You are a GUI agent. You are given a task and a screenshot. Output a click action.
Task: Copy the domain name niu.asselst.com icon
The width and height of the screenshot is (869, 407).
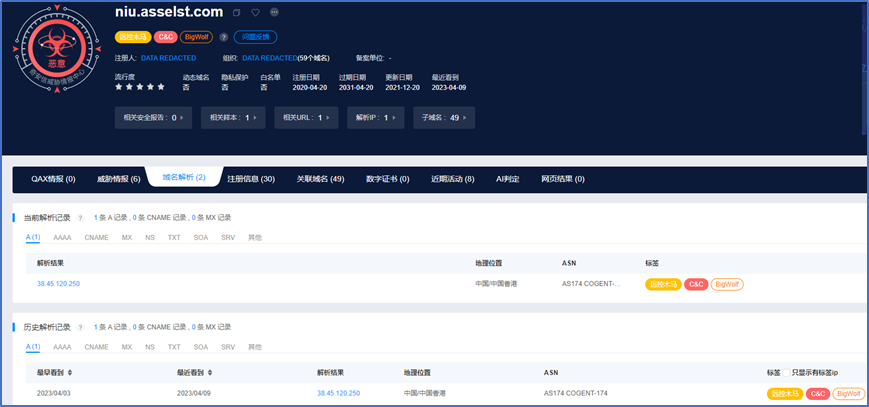coord(237,12)
